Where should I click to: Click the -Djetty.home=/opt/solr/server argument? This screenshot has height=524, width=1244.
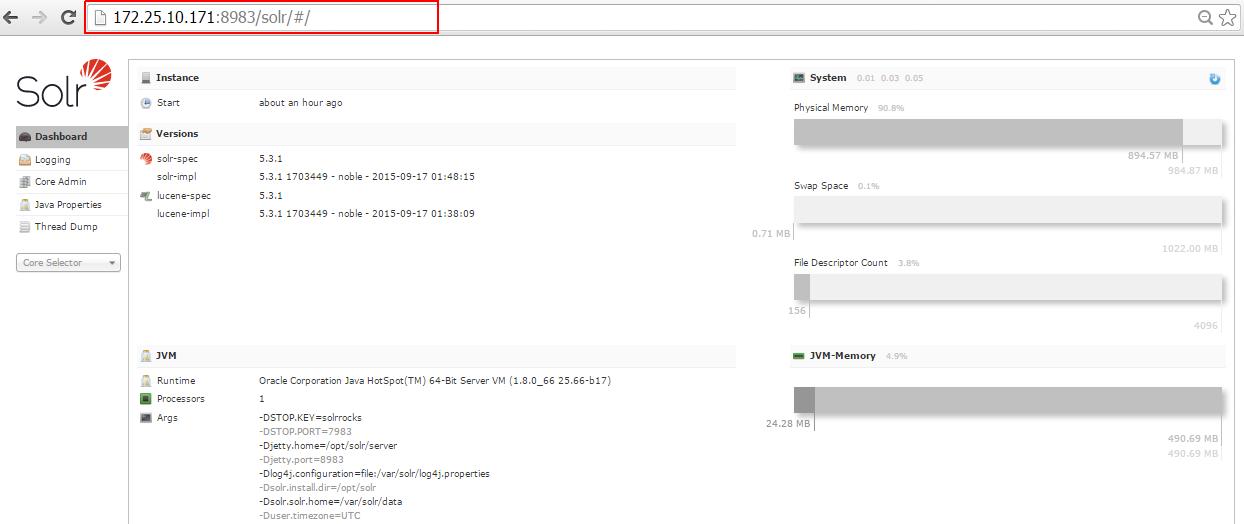(328, 446)
